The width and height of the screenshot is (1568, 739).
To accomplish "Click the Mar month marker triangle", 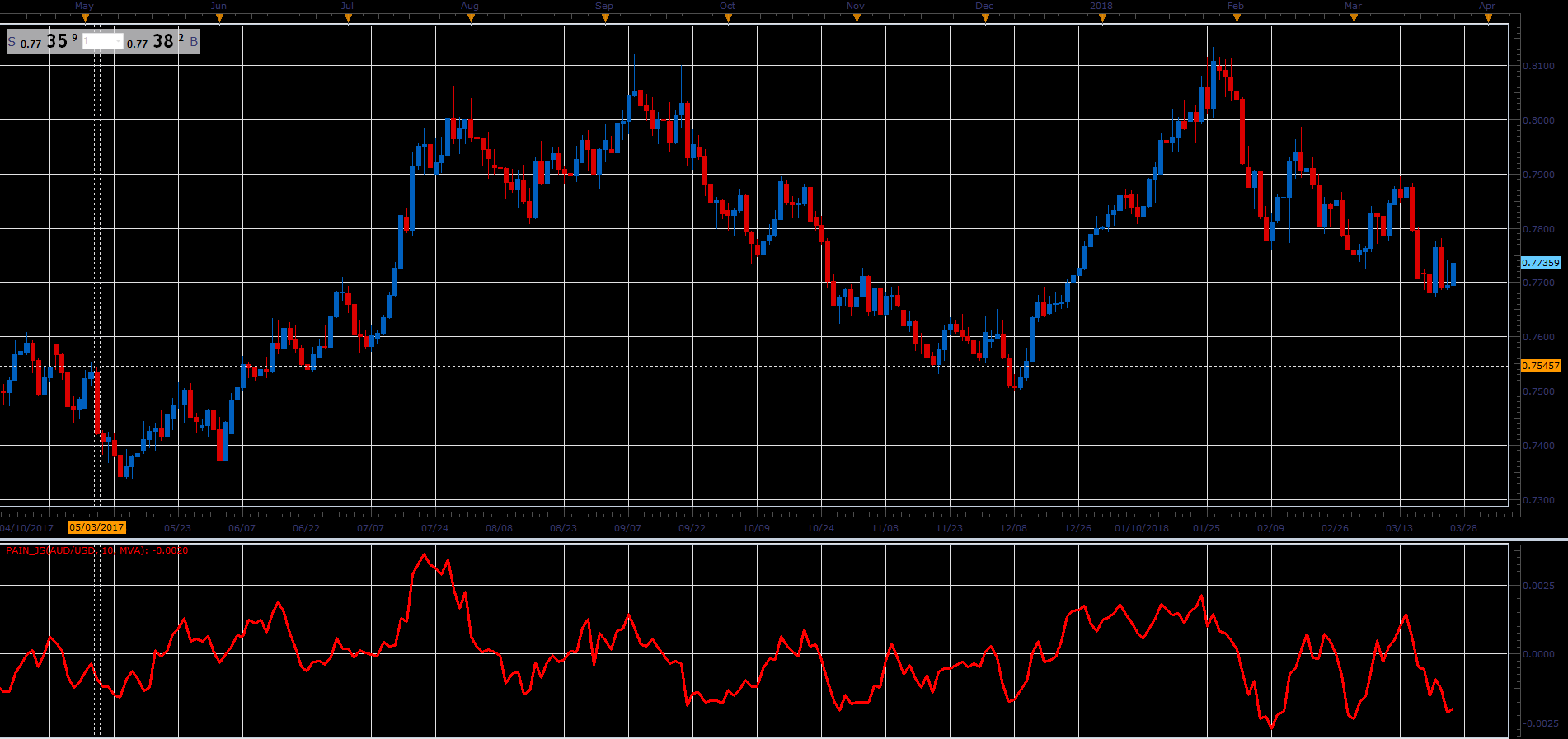I will (x=1354, y=18).
